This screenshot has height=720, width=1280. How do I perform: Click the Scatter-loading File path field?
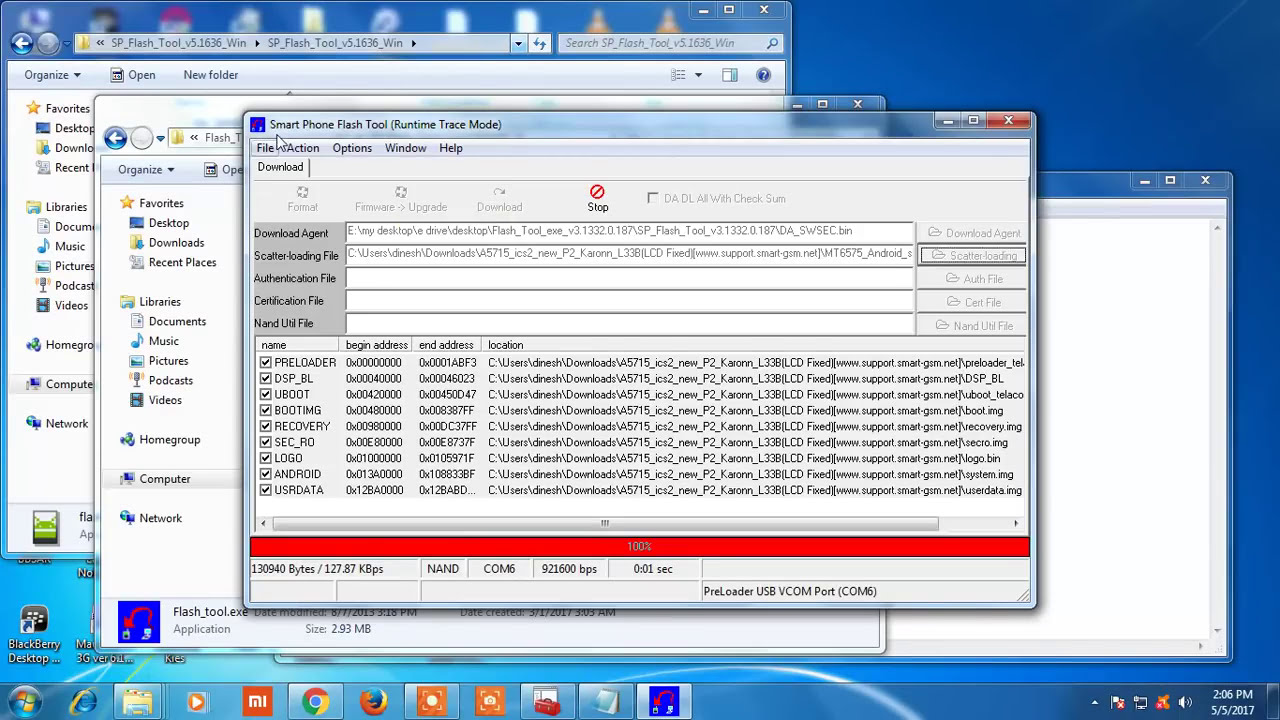(629, 255)
